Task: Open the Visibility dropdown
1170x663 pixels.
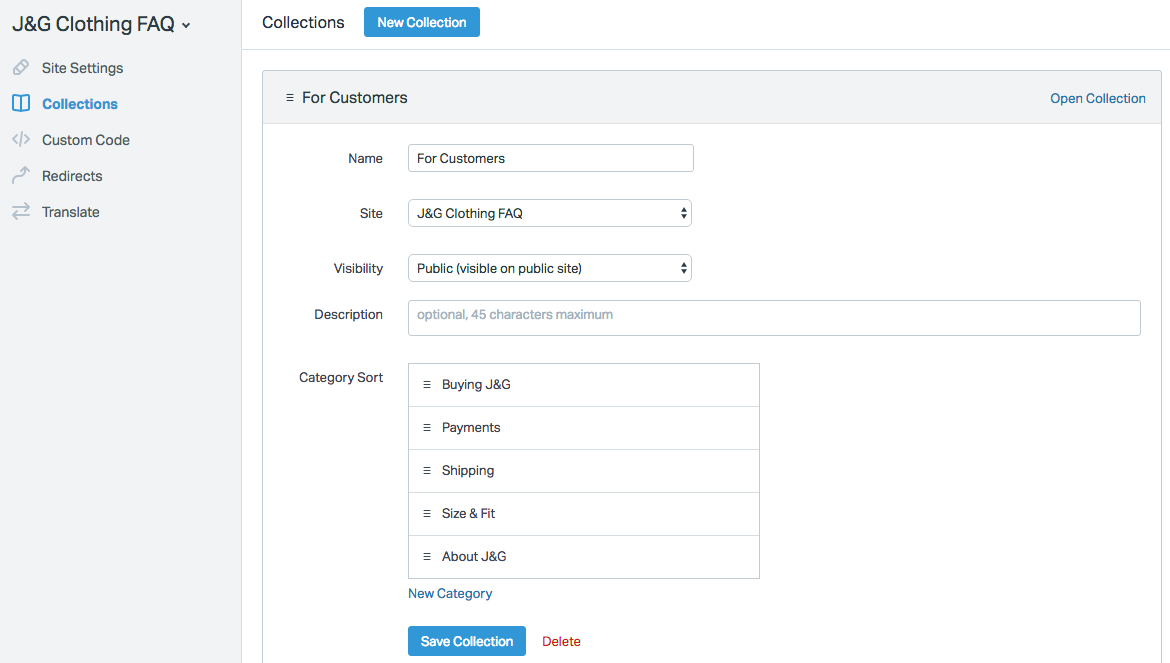Action: coord(549,268)
